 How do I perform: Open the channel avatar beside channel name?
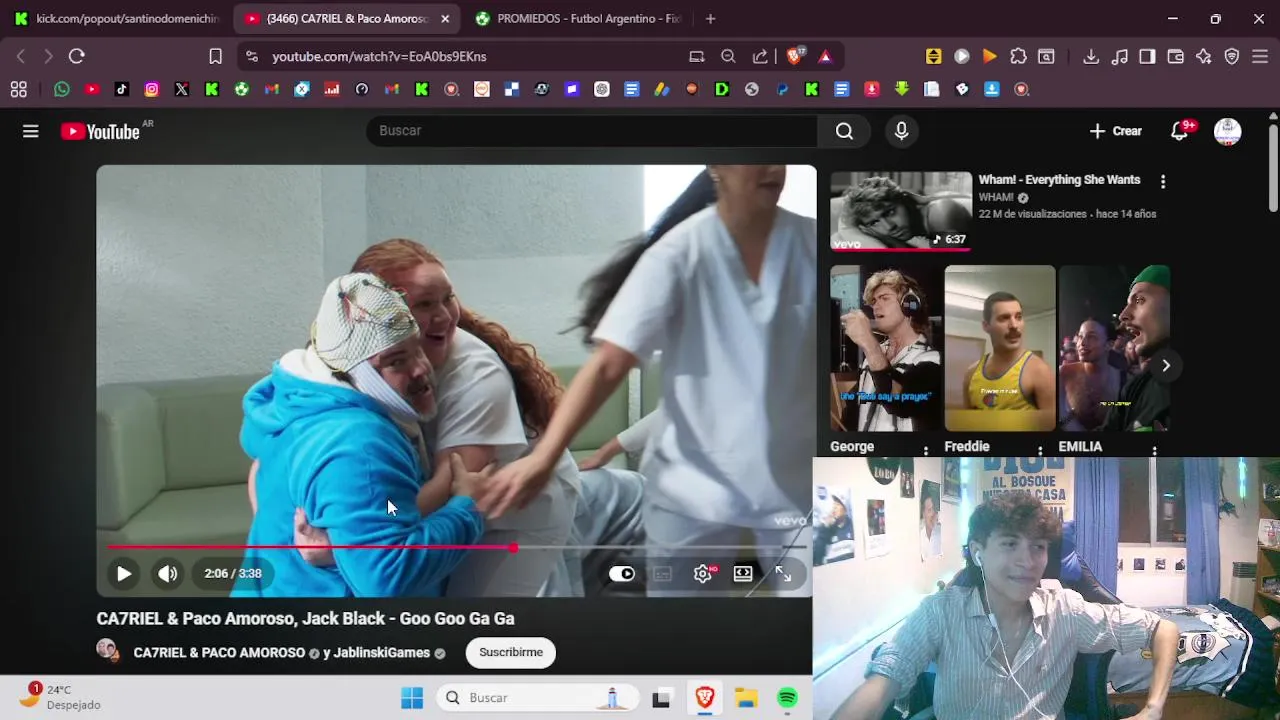pyautogui.click(x=107, y=650)
